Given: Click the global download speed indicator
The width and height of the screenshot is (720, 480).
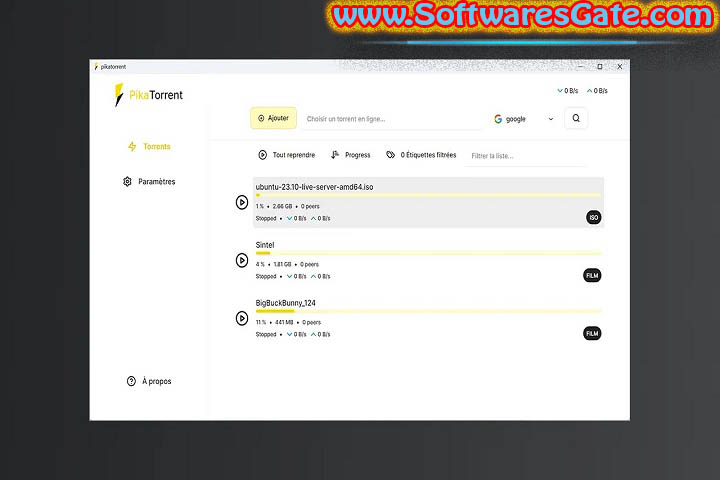Looking at the screenshot, I should (568, 91).
